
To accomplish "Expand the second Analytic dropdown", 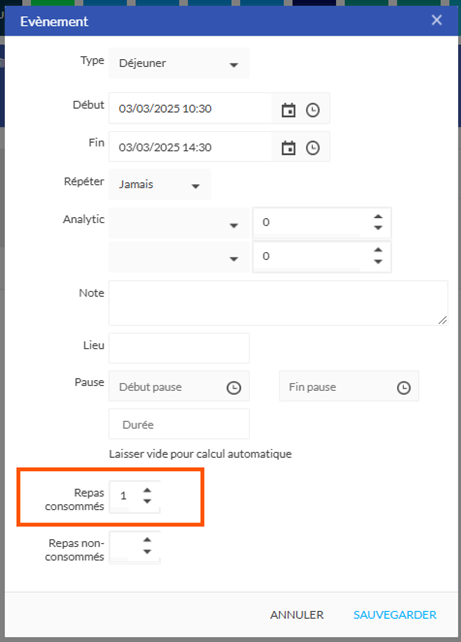I will tap(179, 257).
